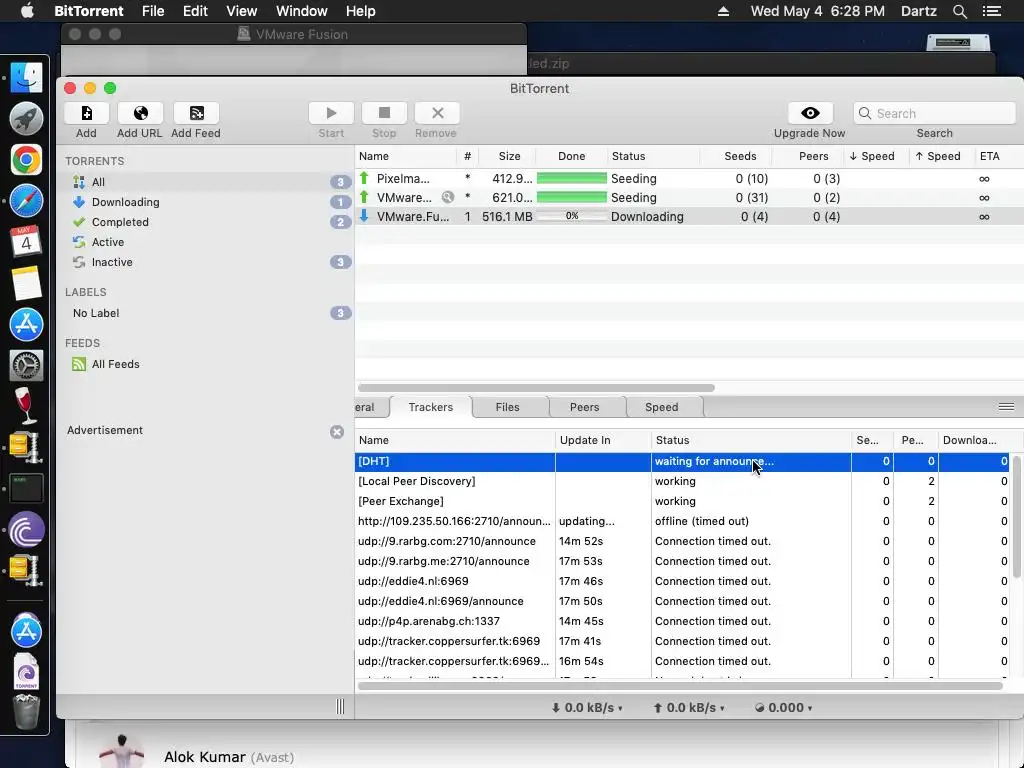Click the sidebar resize handle in status bar
The image size is (1024, 768).
coord(340,707)
